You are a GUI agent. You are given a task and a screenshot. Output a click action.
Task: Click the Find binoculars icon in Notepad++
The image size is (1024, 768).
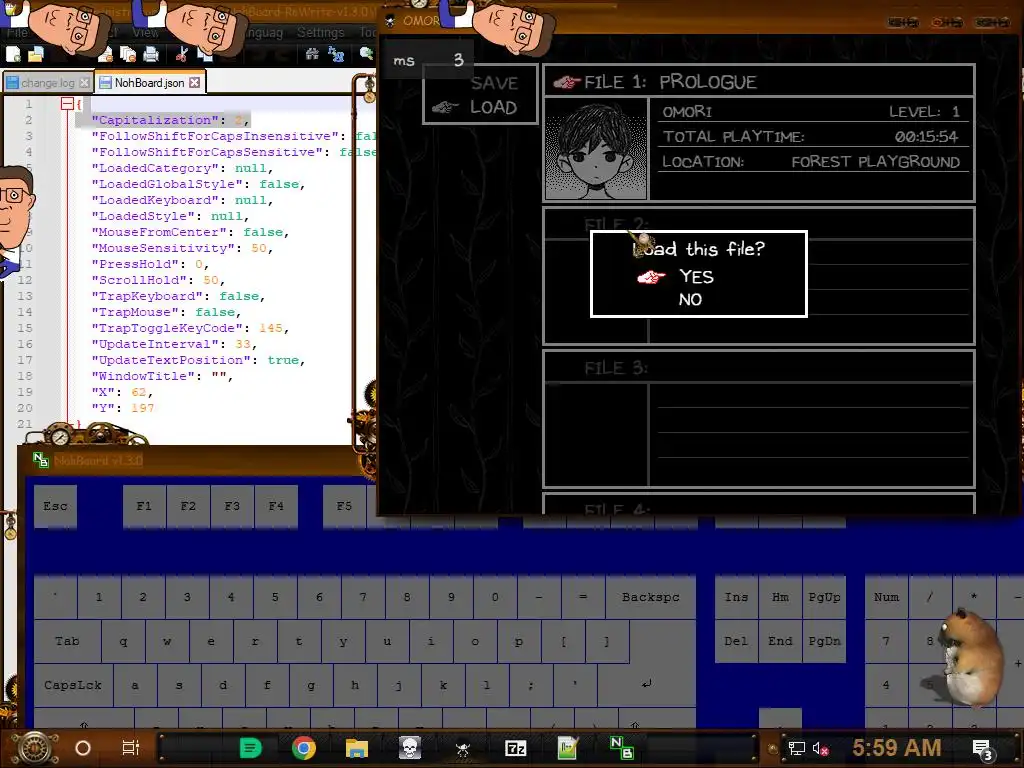(x=312, y=55)
